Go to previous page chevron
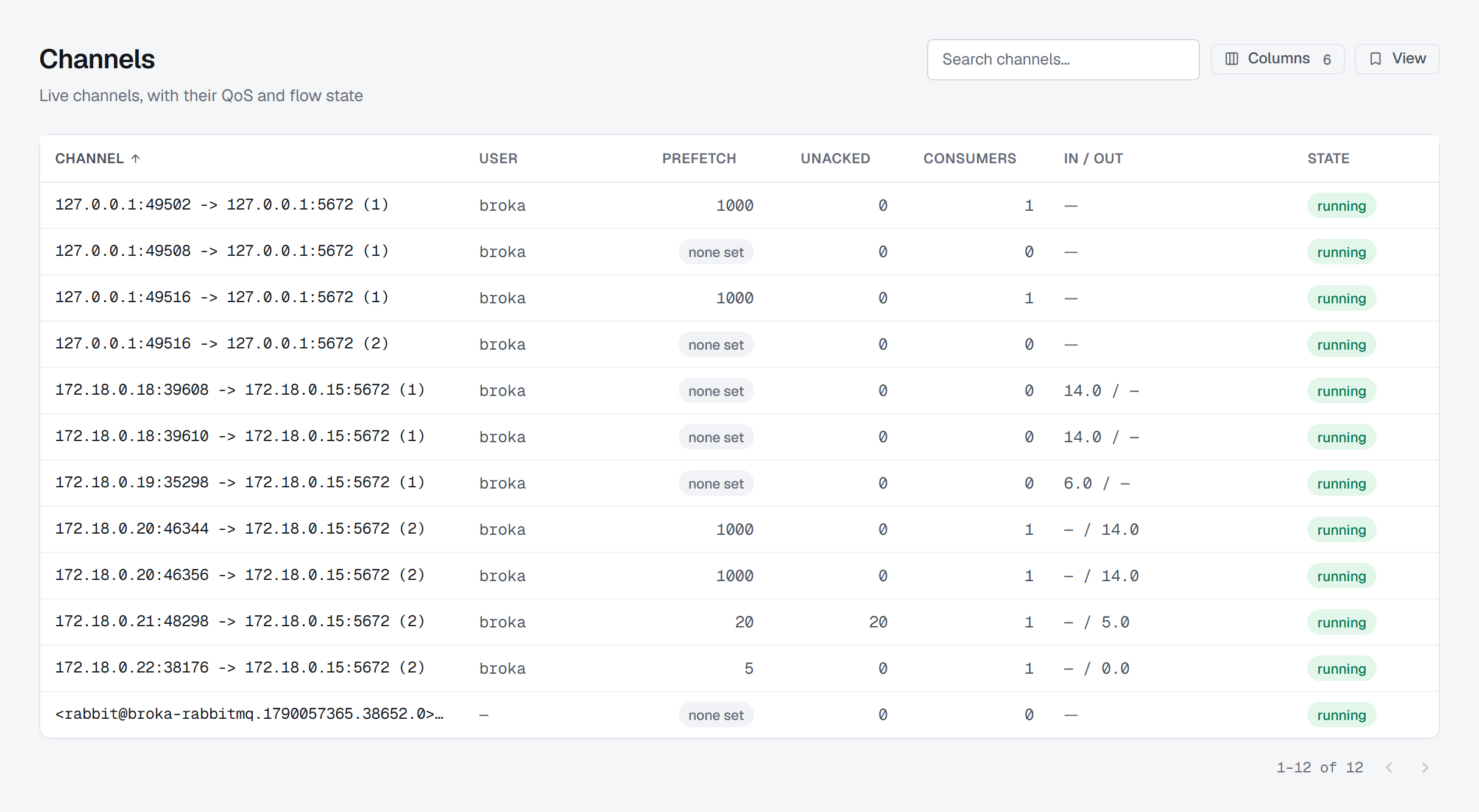1479x812 pixels. 1389,768
